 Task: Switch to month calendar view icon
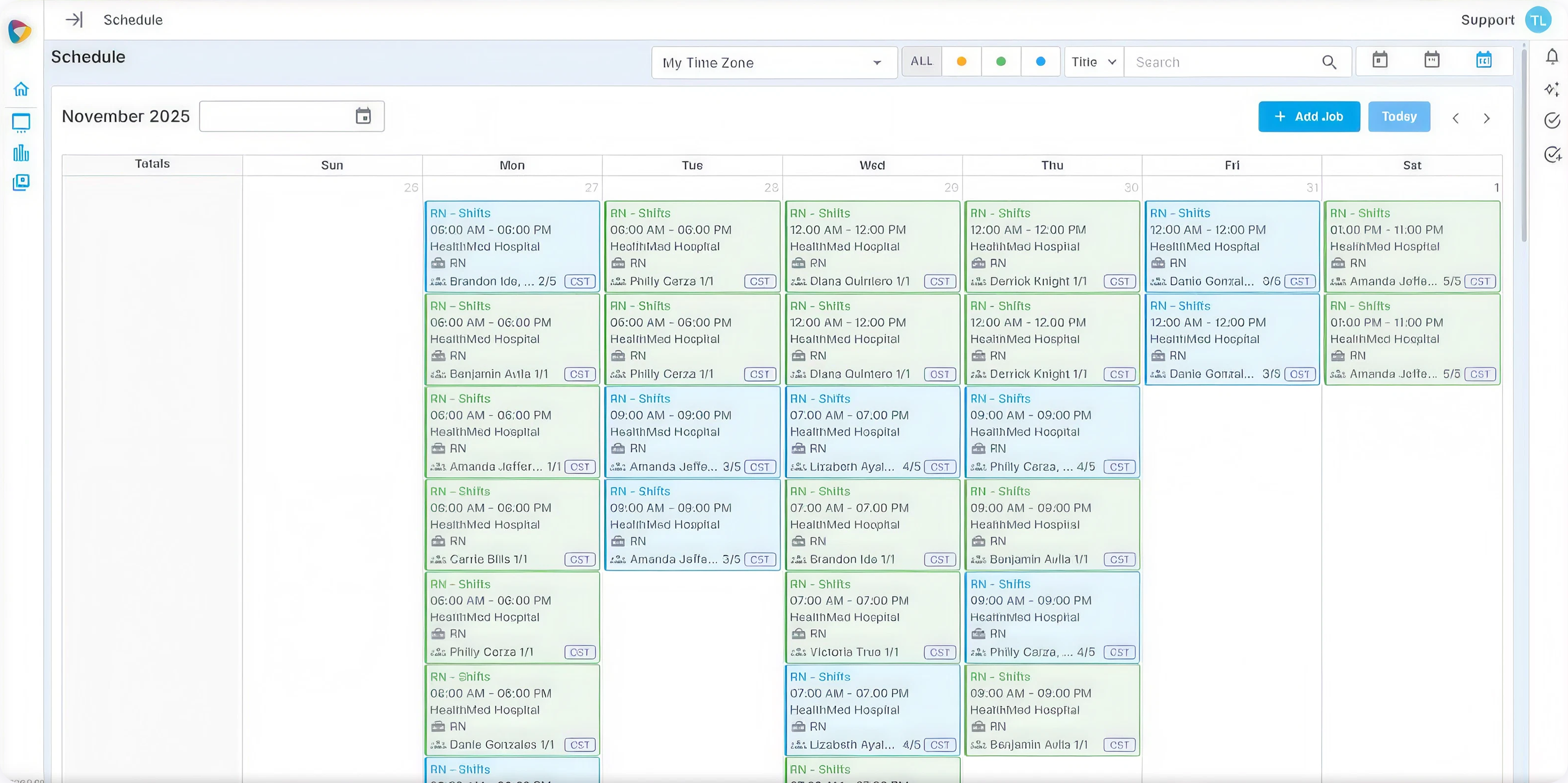1483,60
